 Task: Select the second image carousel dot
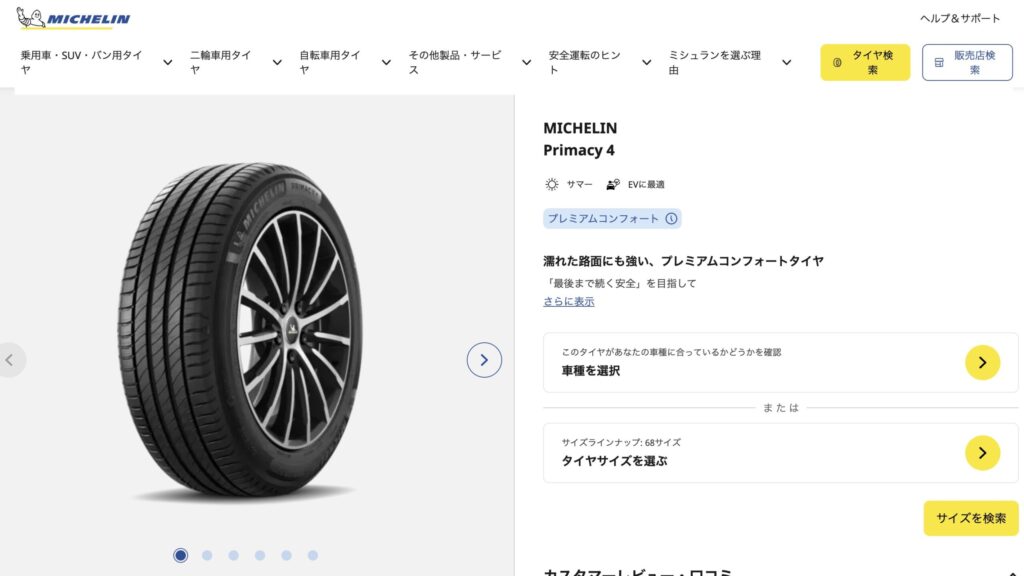click(x=207, y=555)
